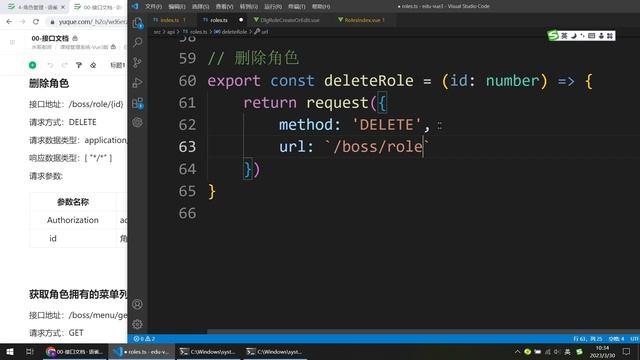Click the Authorization parameter cell
Viewport: 640px width, 360px height.
point(73,220)
